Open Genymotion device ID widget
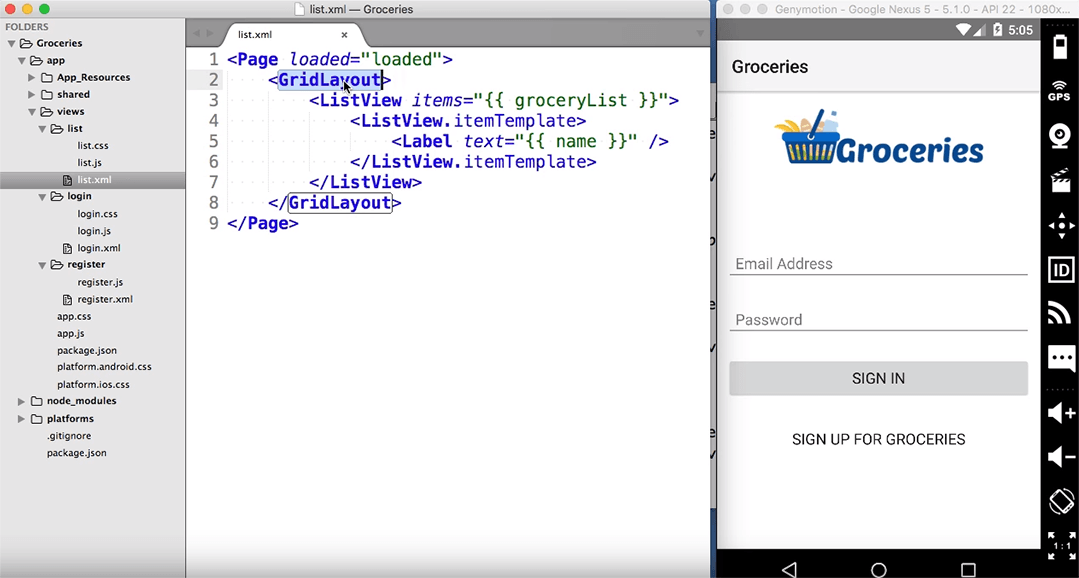The image size is (1079, 578). pos(1060,270)
